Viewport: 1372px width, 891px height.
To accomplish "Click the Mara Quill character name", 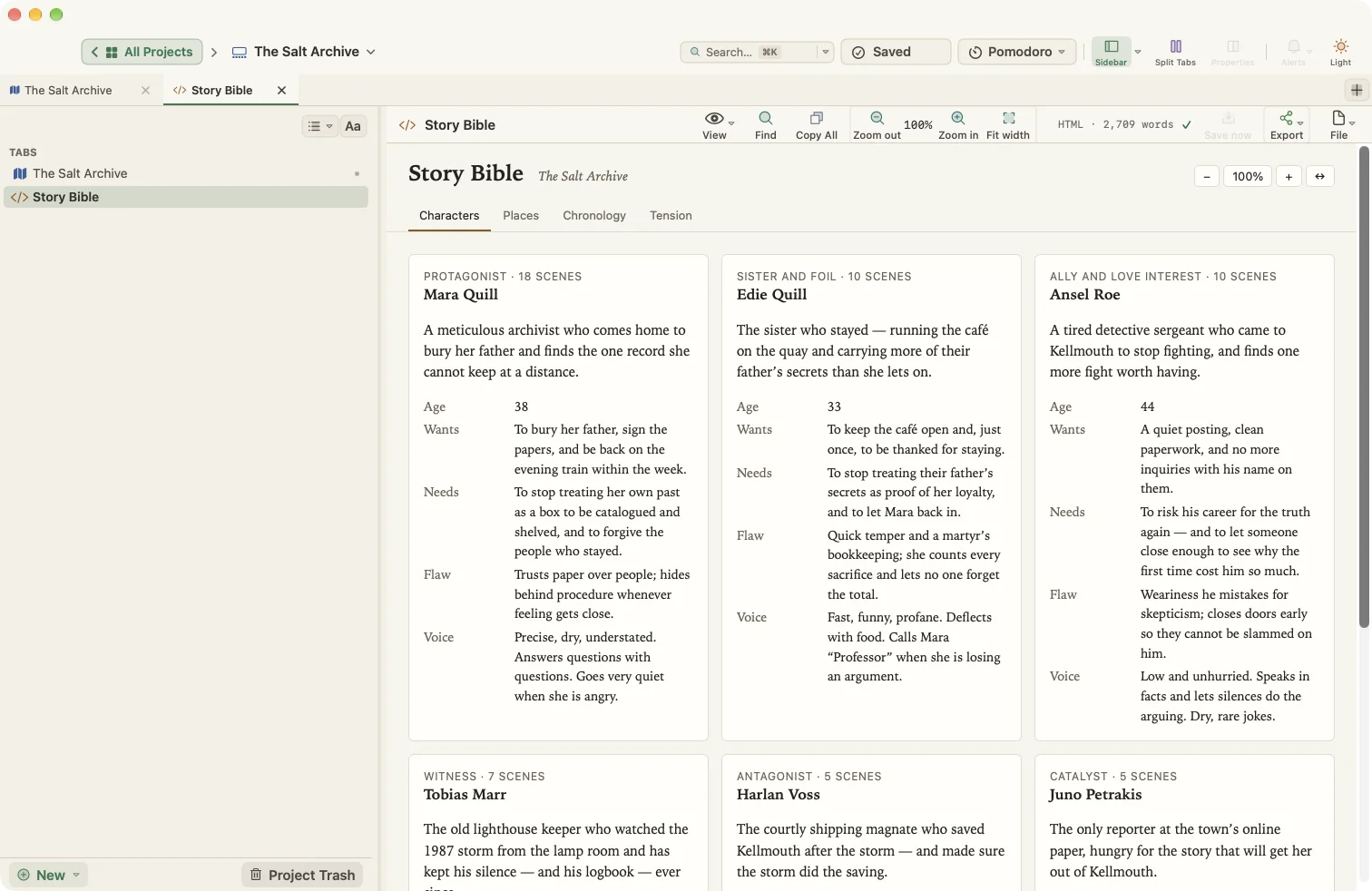I will tap(461, 295).
